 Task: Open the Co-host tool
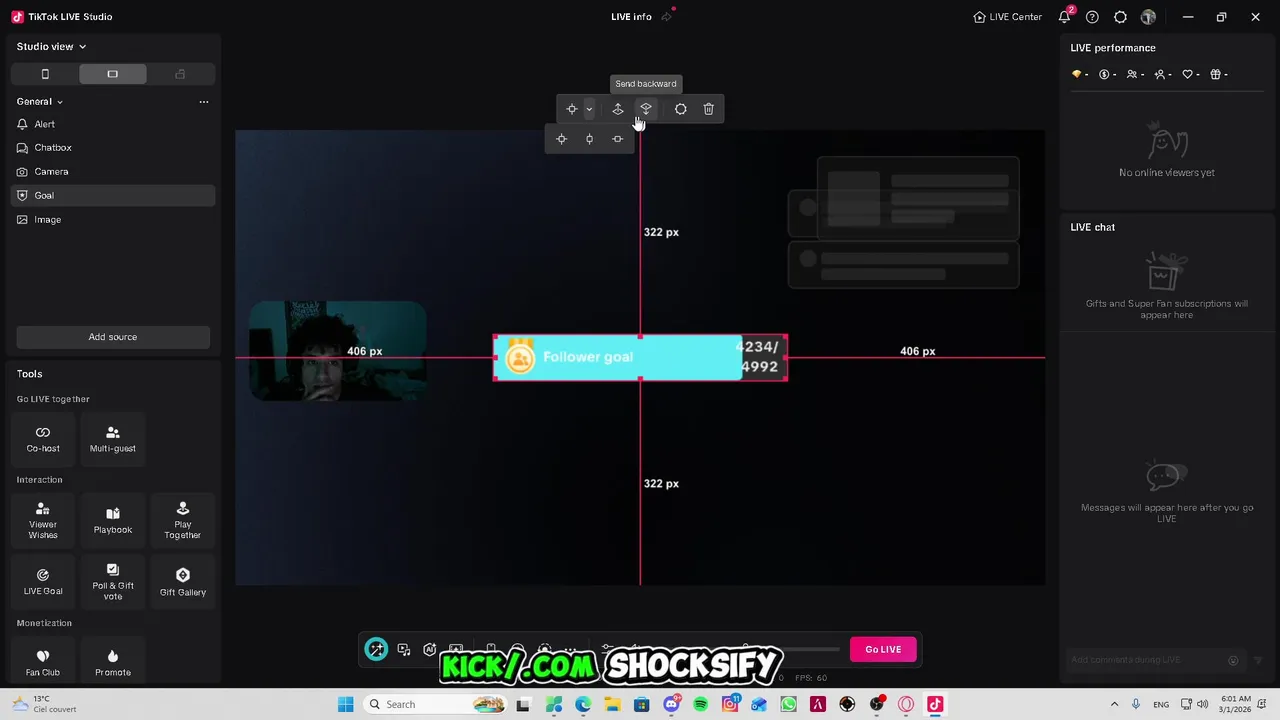43,439
